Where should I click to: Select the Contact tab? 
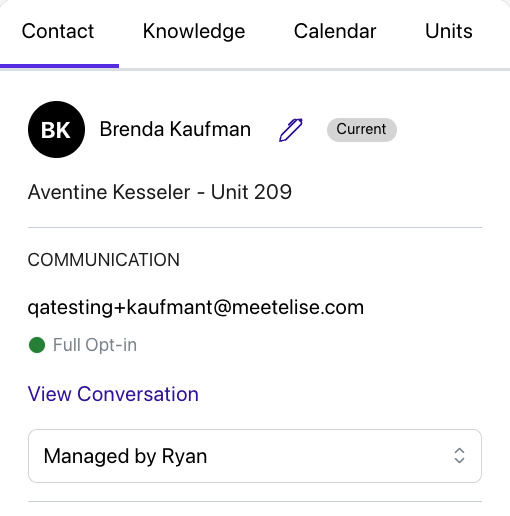58,31
